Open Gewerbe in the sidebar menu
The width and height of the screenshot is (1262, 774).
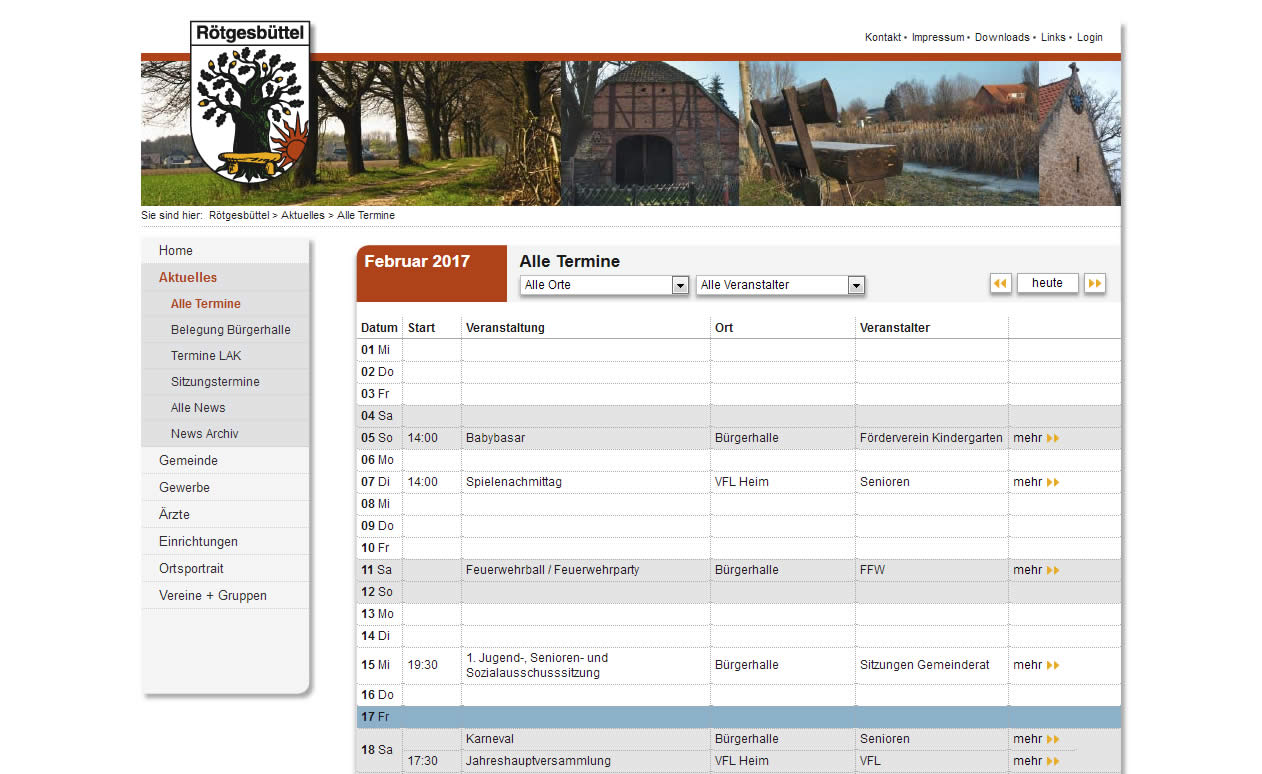pos(226,487)
